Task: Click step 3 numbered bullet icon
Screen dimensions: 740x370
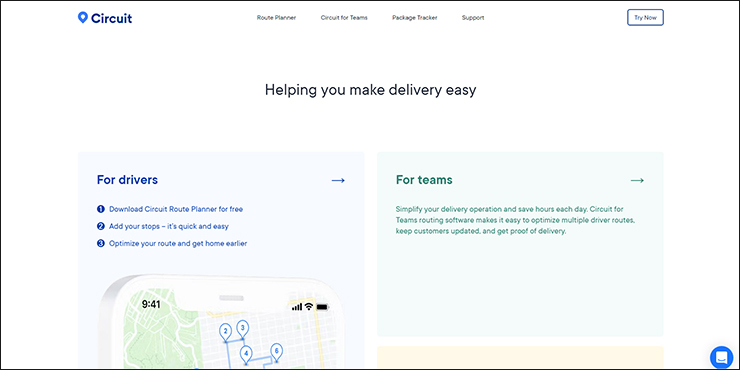Action: point(101,244)
